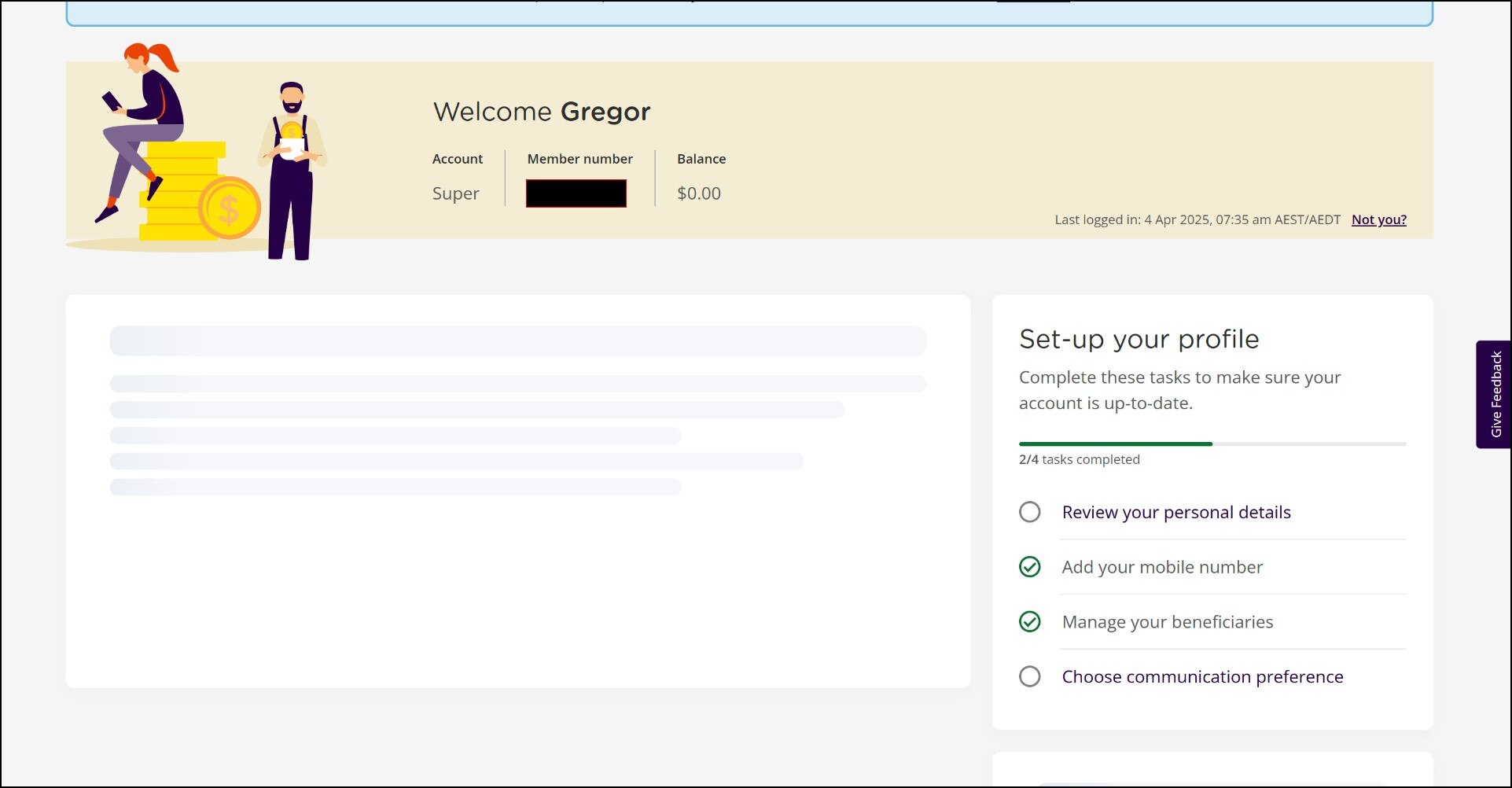Click the redacted member number box
1512x788 pixels.
(576, 193)
